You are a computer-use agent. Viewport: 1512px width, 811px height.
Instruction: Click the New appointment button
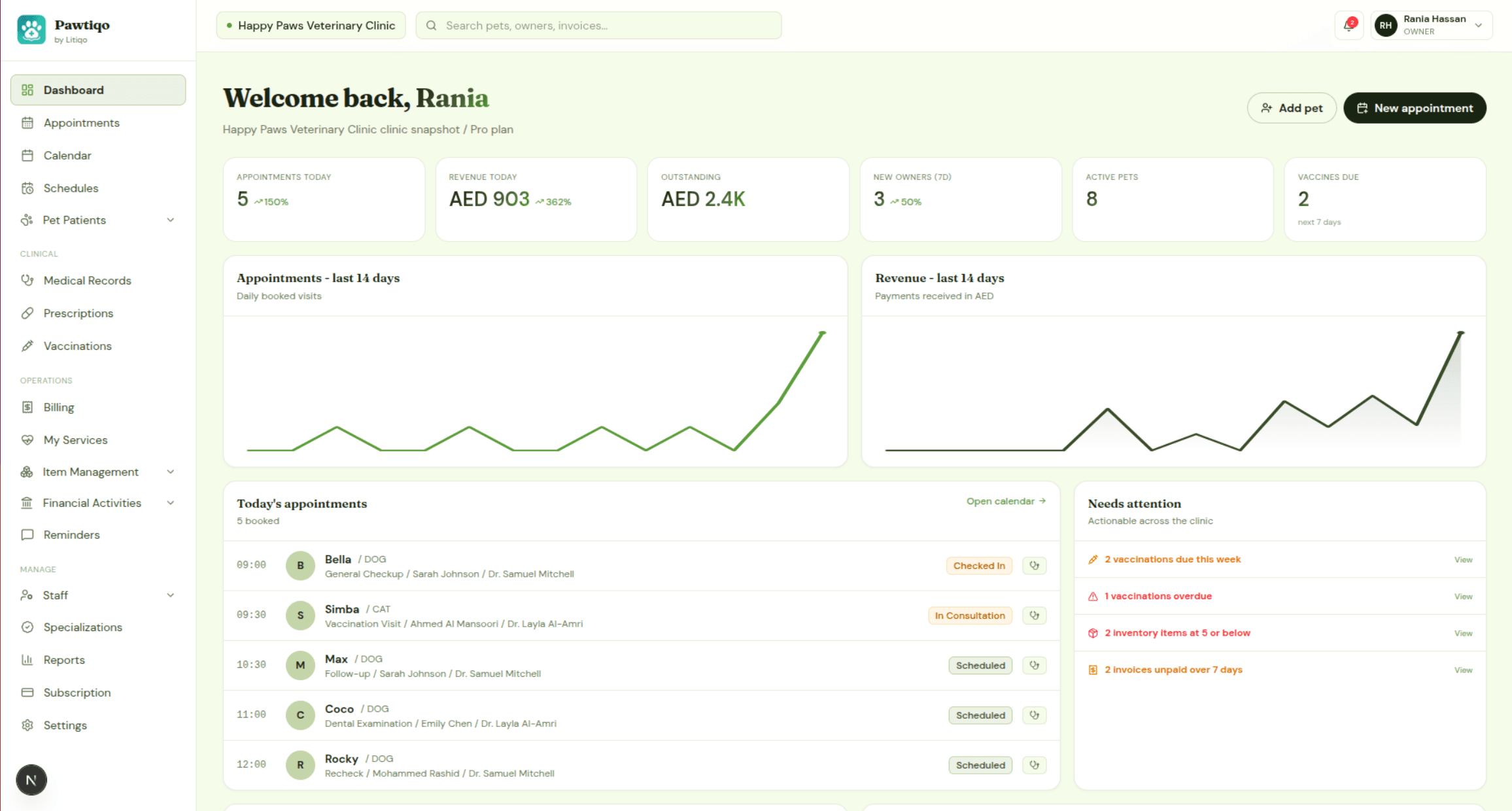pyautogui.click(x=1415, y=108)
